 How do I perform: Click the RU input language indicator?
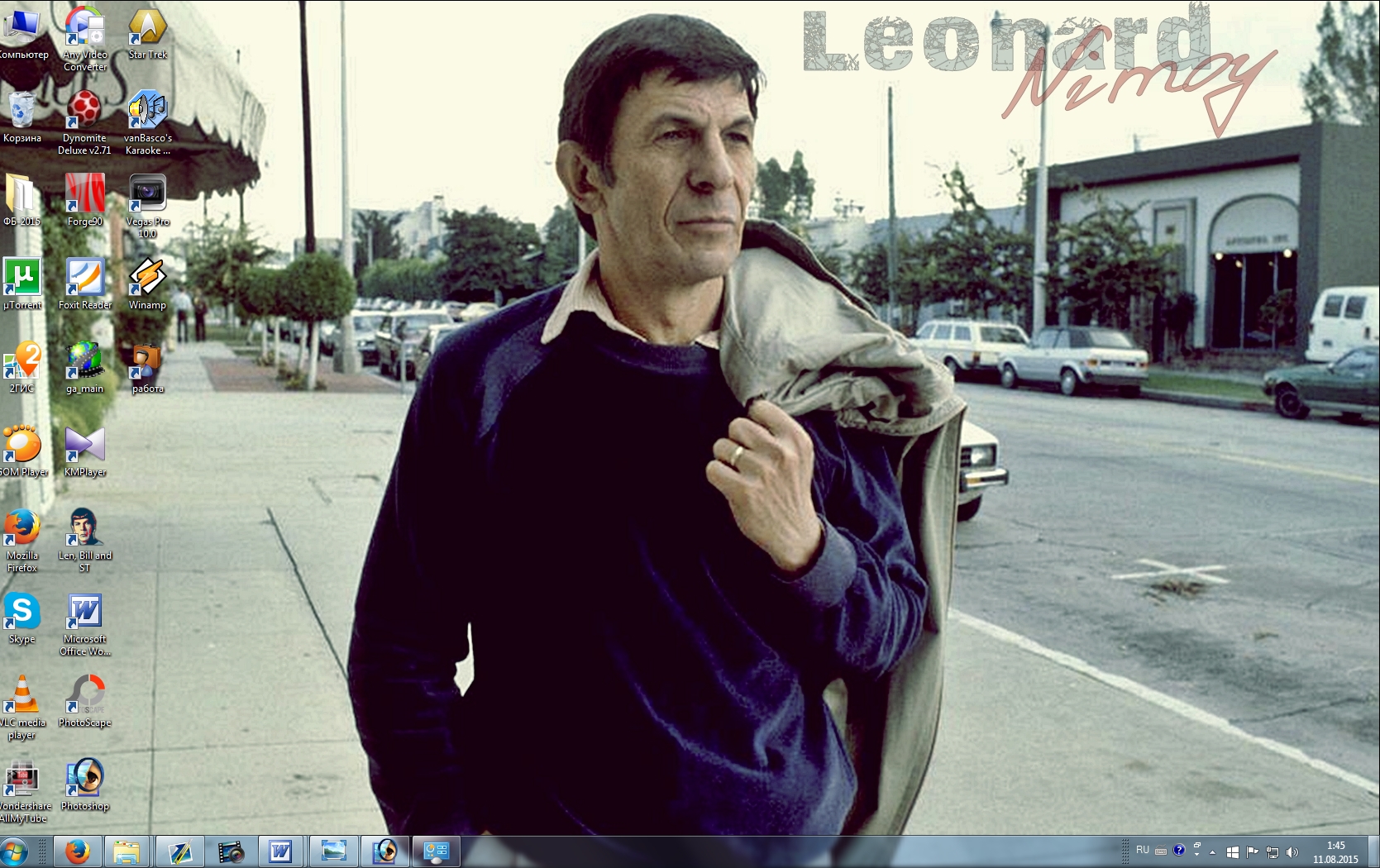tap(1143, 850)
